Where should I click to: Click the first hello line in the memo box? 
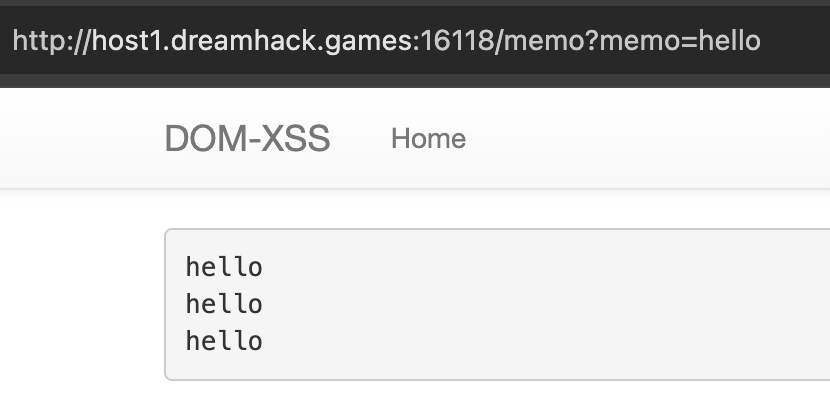[224, 267]
